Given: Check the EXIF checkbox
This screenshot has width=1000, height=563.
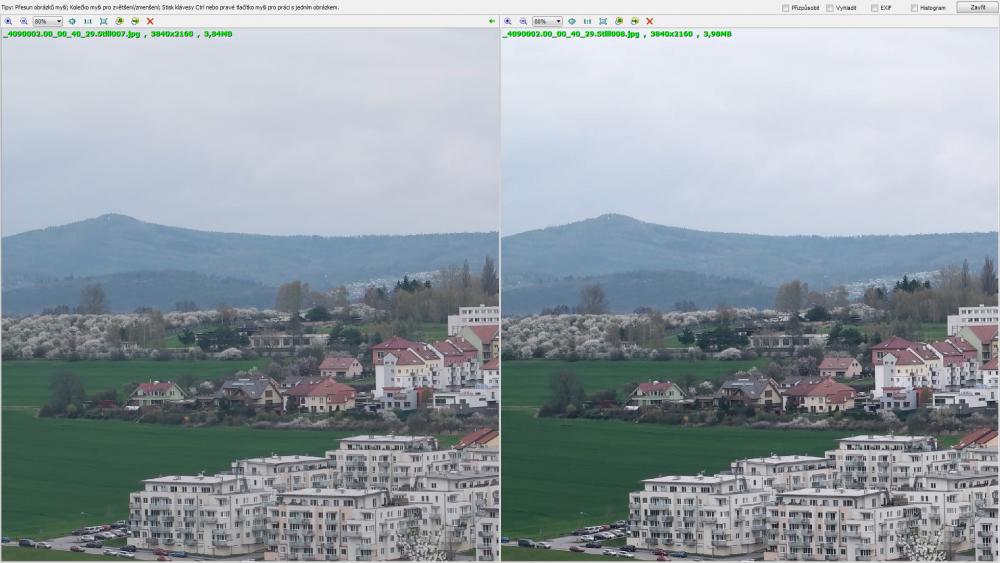Looking at the screenshot, I should tap(874, 8).
